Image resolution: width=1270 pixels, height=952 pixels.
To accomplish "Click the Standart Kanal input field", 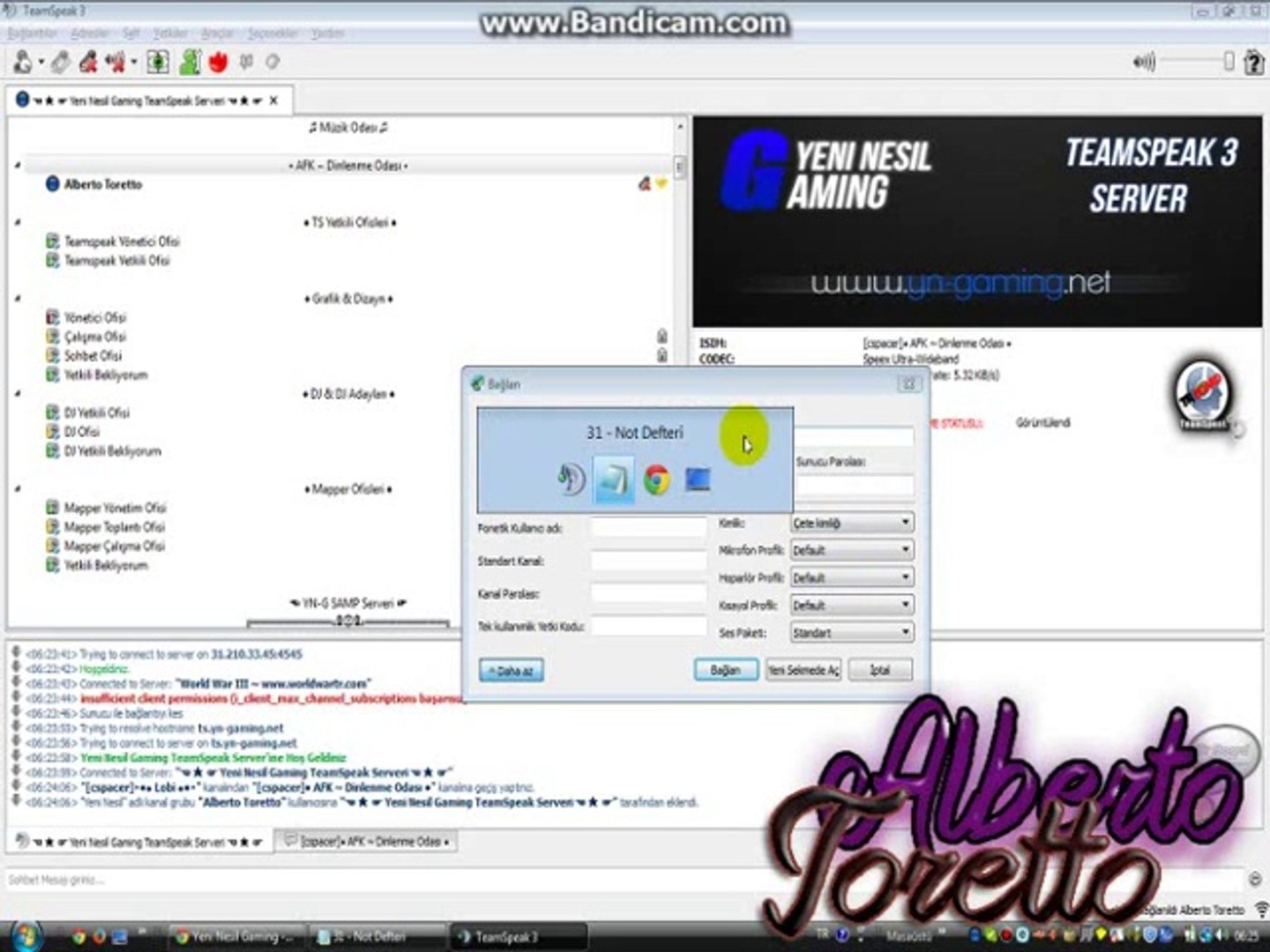I will [x=648, y=561].
